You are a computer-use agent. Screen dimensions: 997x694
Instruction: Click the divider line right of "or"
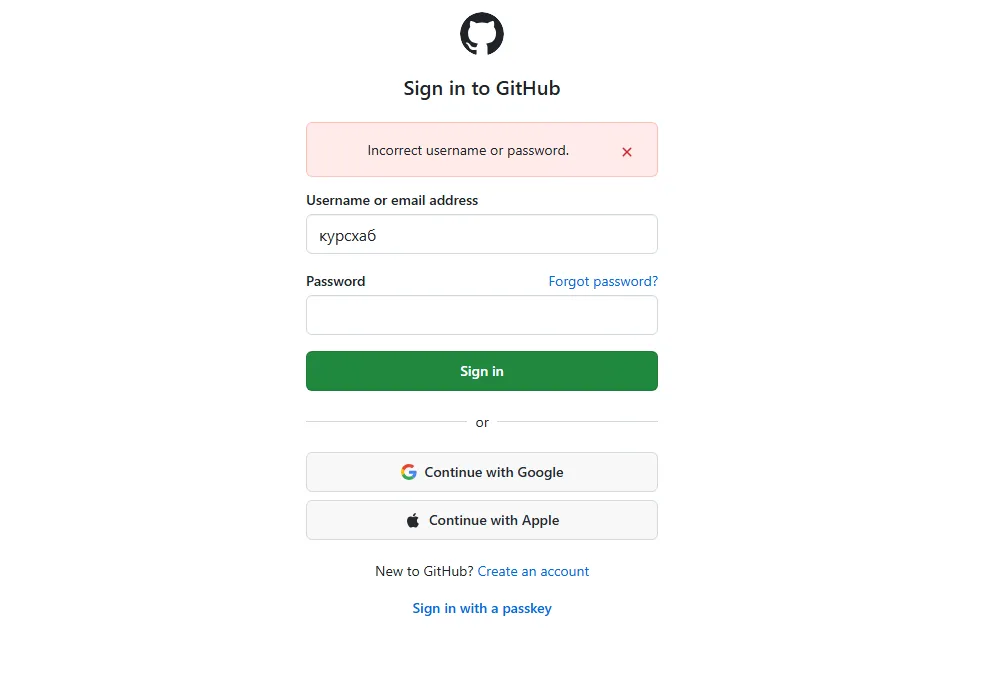point(577,422)
